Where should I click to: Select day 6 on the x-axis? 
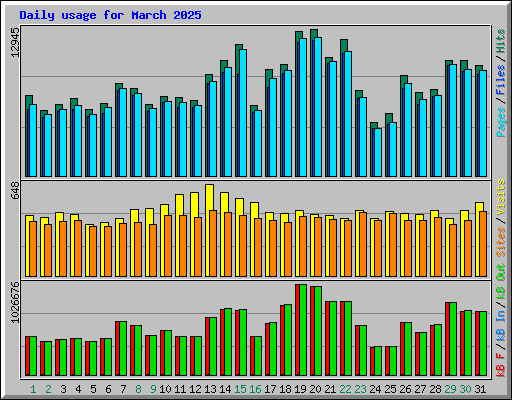pos(108,389)
